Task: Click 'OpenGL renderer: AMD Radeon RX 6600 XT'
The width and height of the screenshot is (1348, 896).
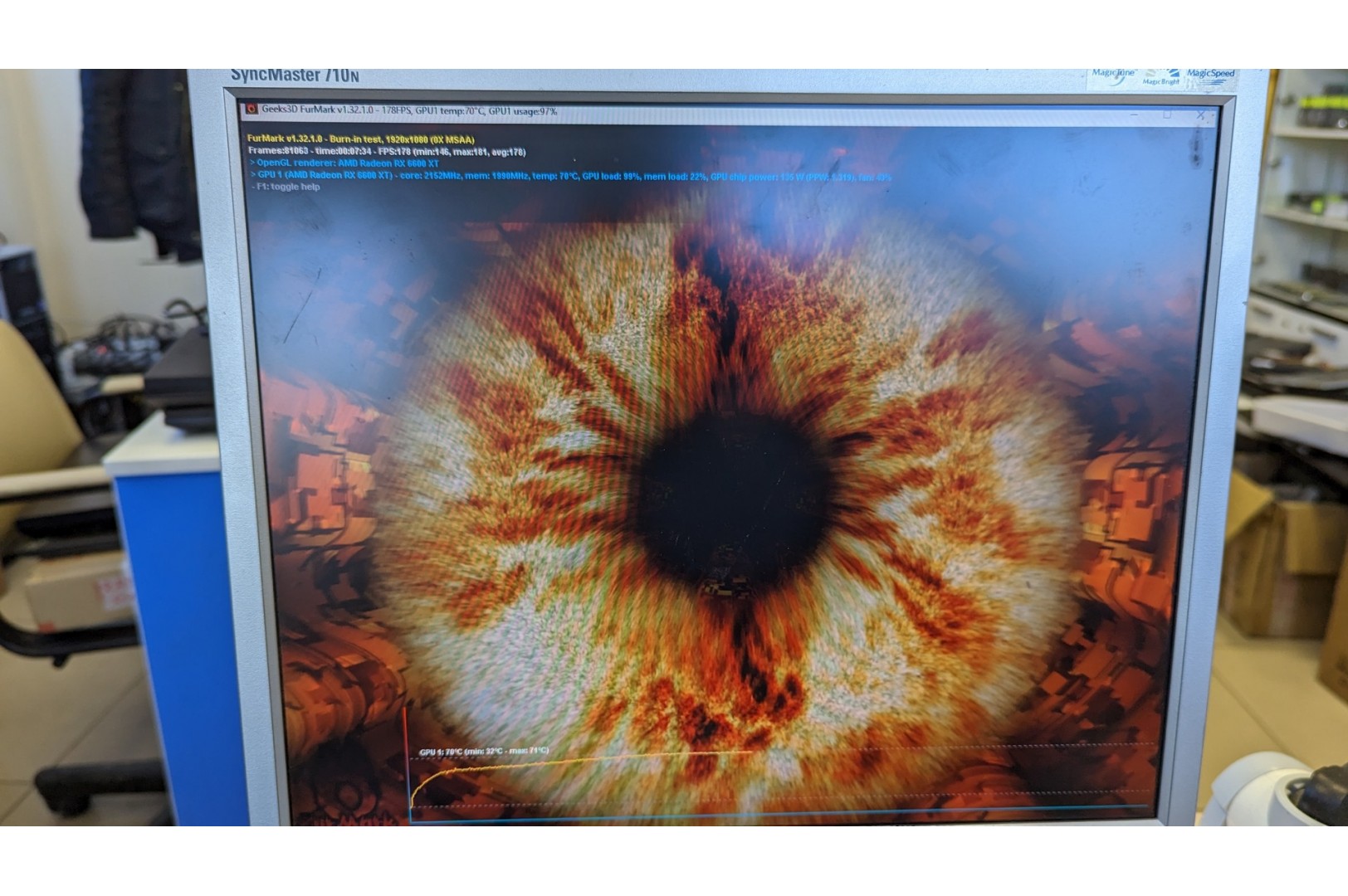Action: pos(345,163)
